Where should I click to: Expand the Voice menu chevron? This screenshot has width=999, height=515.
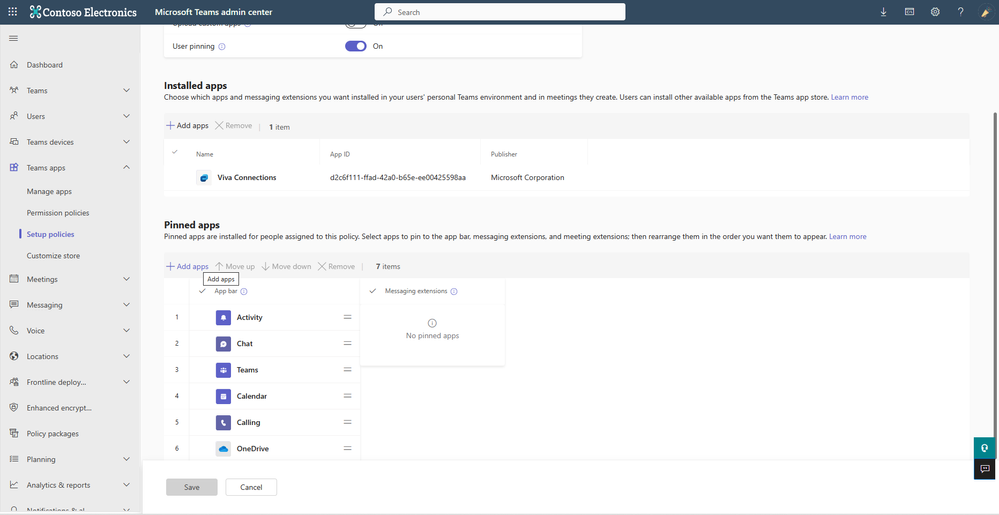[126, 330]
